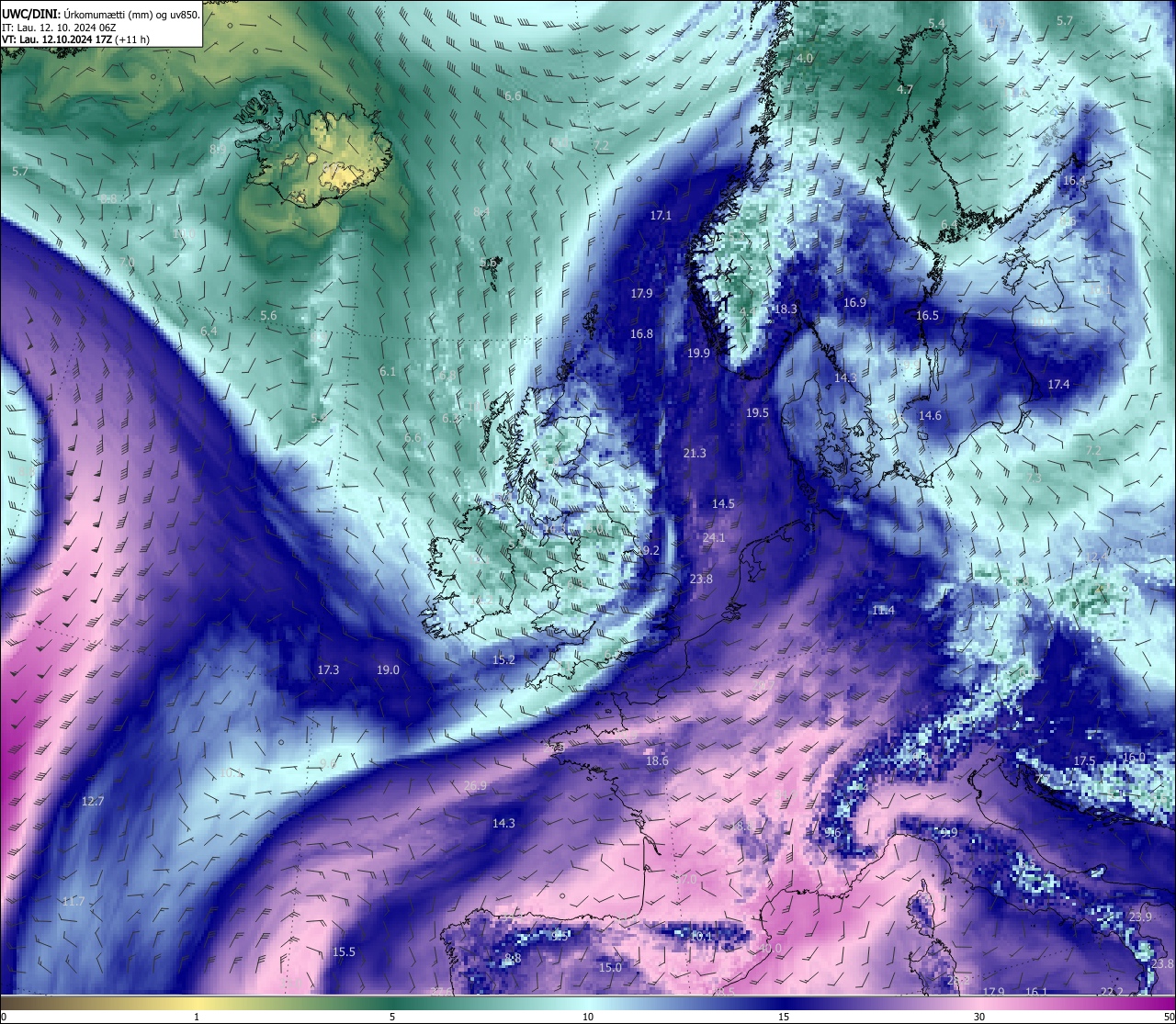
Task: Click the 16.1 map value
Action: 1036,992
